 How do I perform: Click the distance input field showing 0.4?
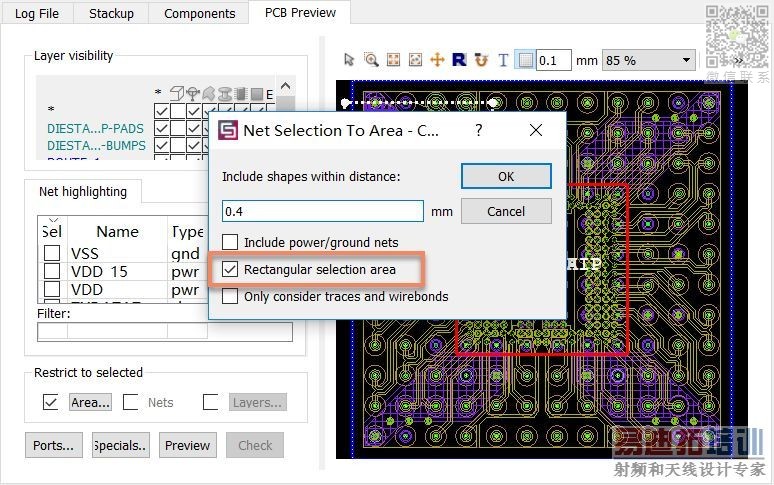click(x=323, y=211)
